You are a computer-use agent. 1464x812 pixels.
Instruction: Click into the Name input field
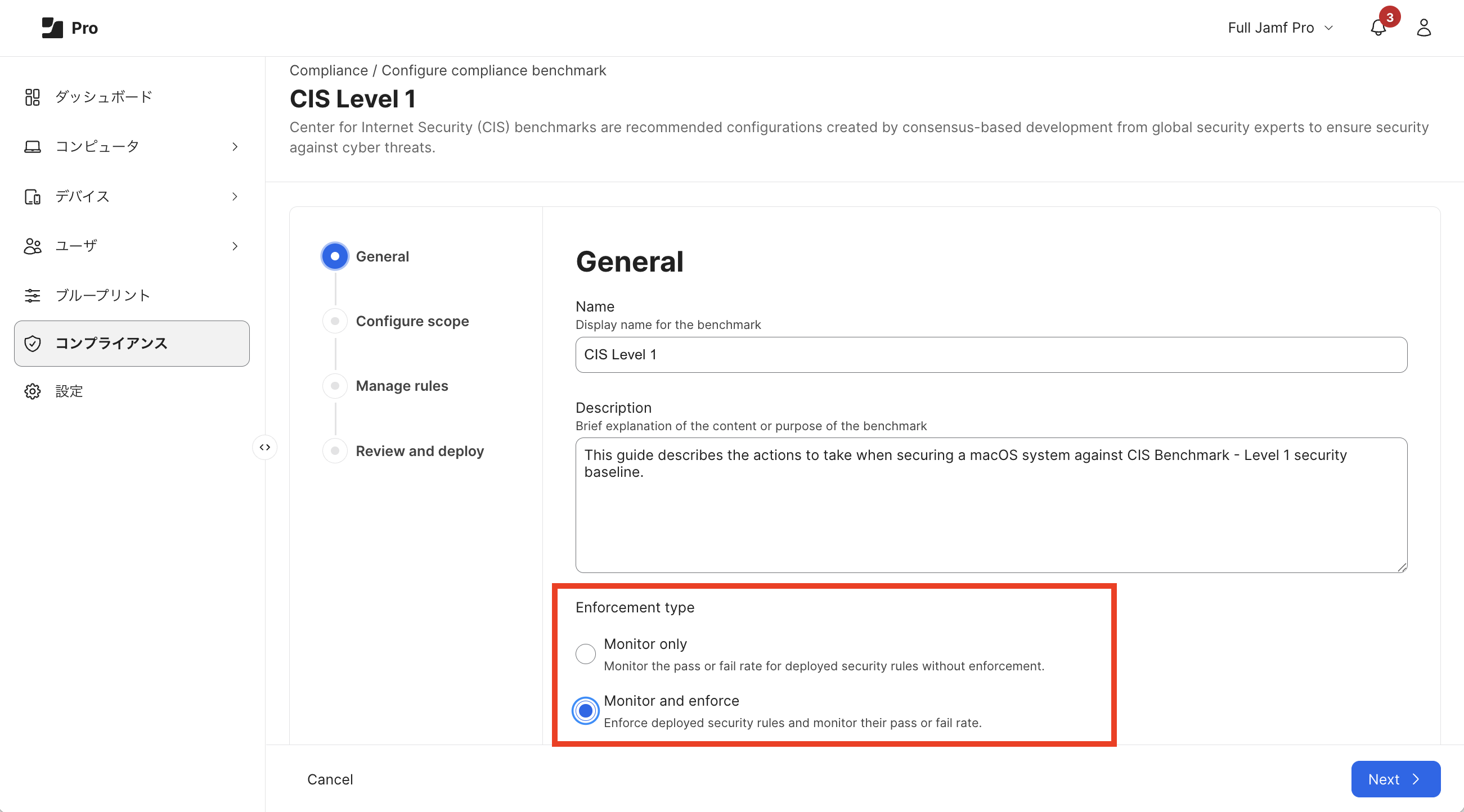coord(991,355)
